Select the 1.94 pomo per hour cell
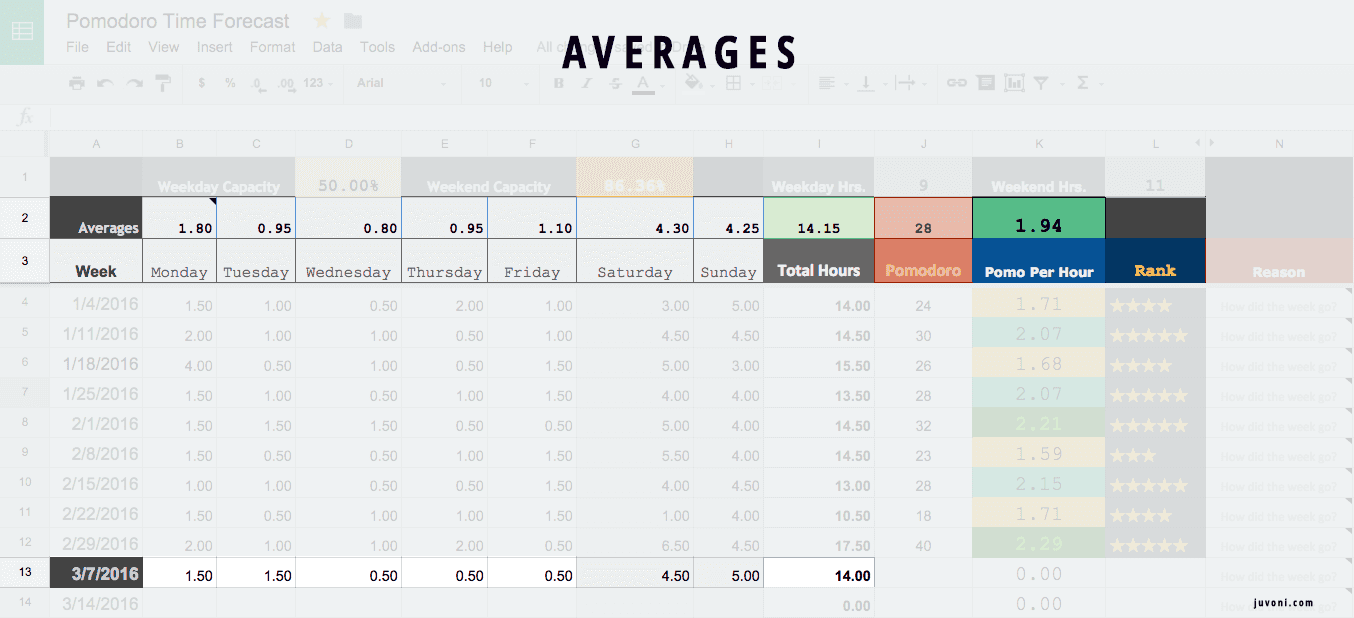 tap(1039, 218)
